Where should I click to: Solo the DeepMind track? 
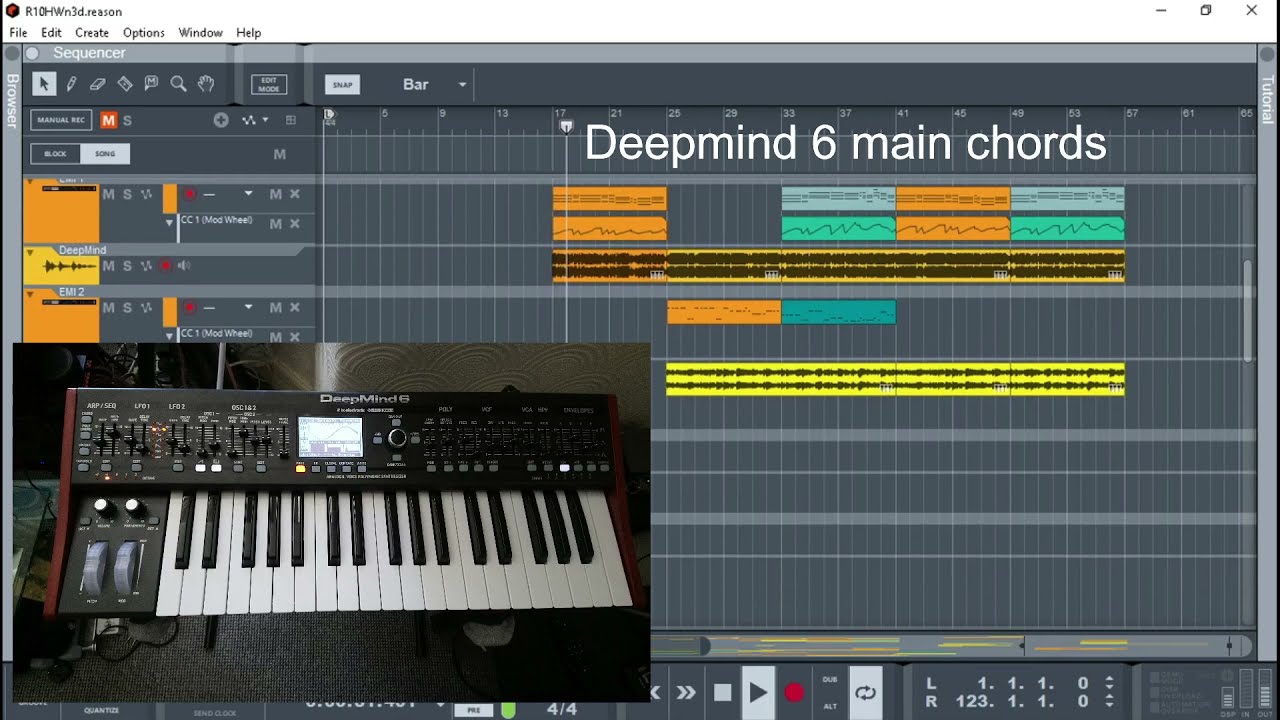(127, 266)
